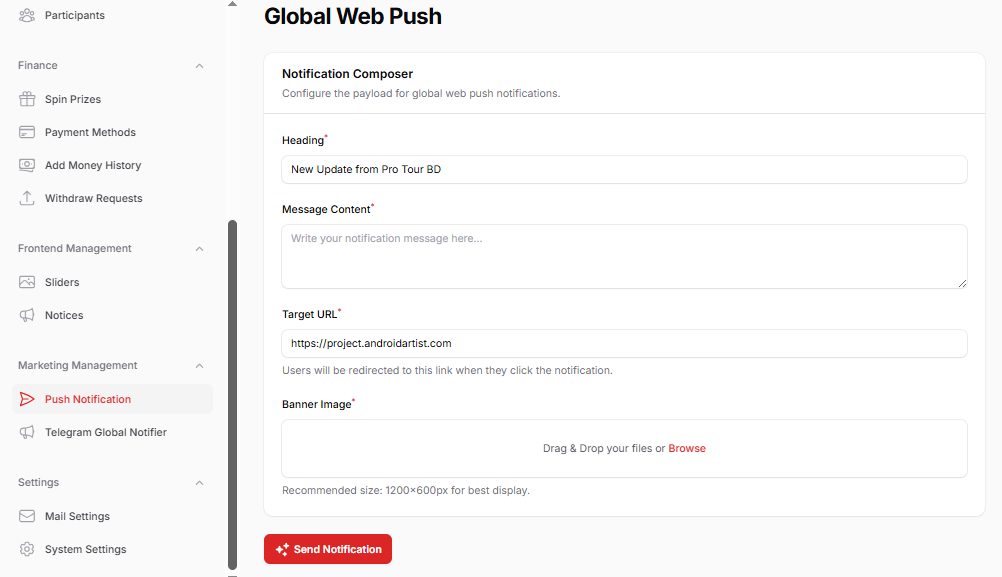Click the Spin Prizes gift icon
This screenshot has height=577, width=1002.
coord(27,99)
